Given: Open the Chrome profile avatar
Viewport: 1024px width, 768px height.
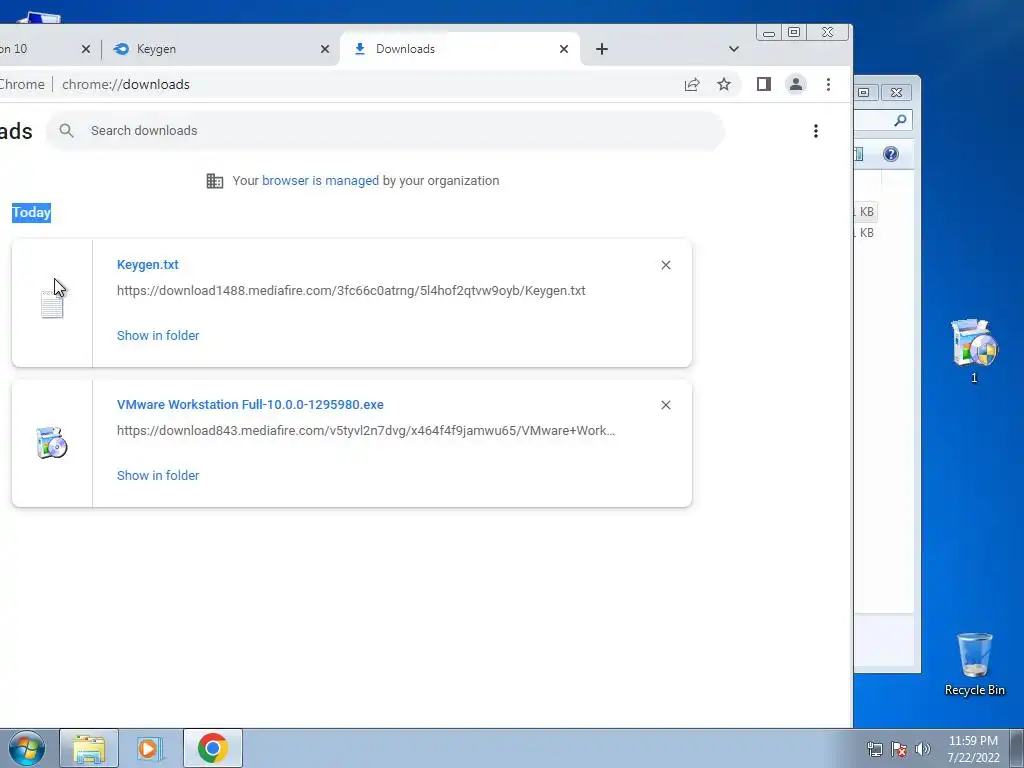Looking at the screenshot, I should click(x=795, y=84).
